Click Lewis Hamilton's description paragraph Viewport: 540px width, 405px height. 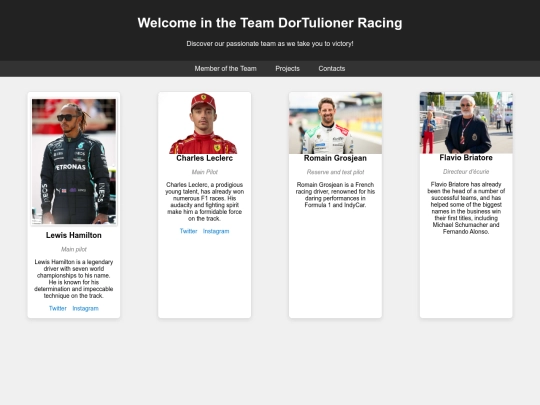pyautogui.click(x=74, y=279)
